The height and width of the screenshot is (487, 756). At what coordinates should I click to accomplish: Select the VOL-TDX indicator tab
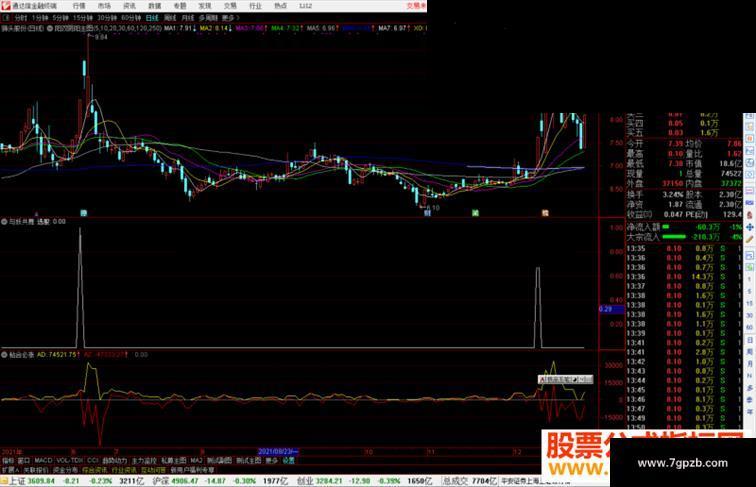coord(70,461)
